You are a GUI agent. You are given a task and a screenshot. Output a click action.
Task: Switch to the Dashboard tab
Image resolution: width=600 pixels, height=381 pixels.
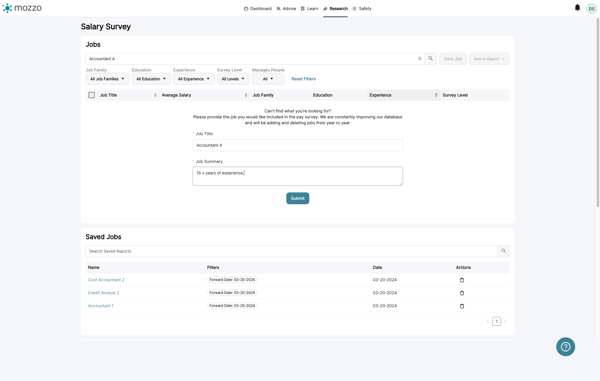pos(258,8)
